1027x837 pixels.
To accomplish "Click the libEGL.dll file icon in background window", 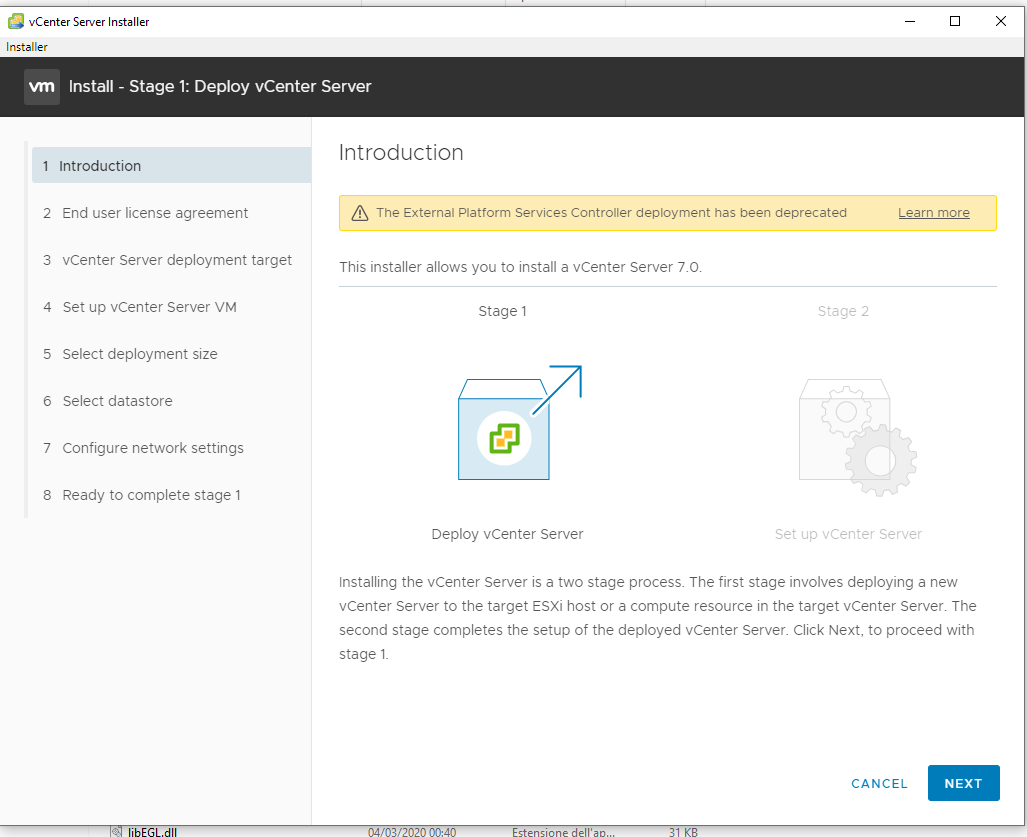I will tap(117, 832).
